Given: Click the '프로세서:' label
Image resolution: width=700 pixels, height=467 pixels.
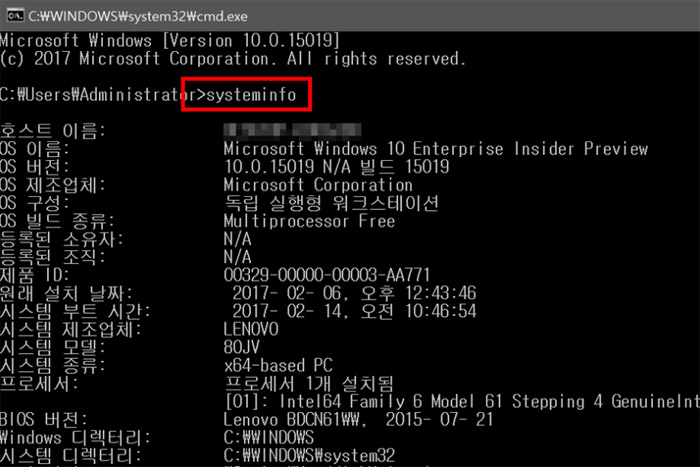Looking at the screenshot, I should (x=39, y=384).
